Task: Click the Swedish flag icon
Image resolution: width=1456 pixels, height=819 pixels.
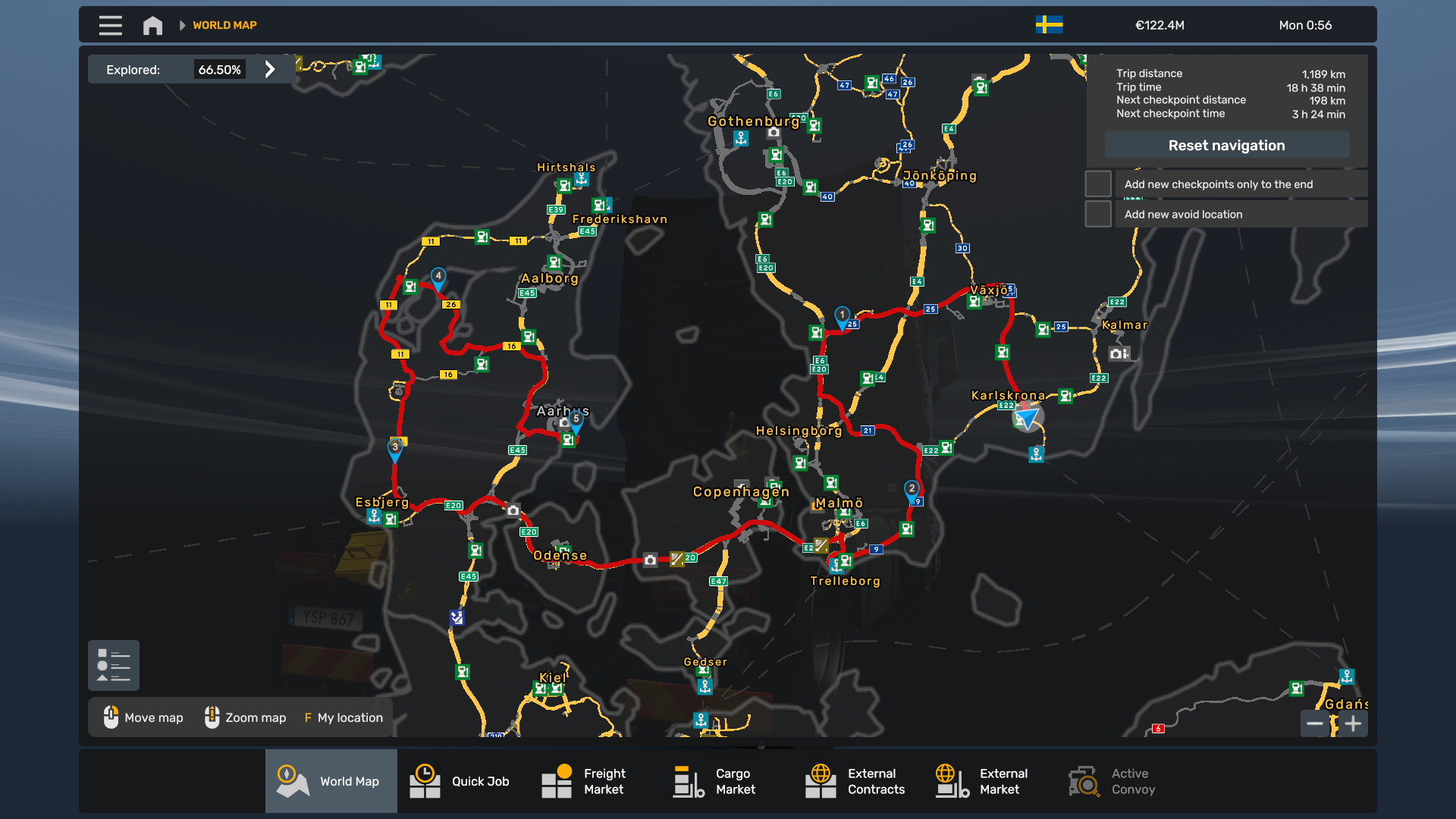Action: [x=1049, y=25]
